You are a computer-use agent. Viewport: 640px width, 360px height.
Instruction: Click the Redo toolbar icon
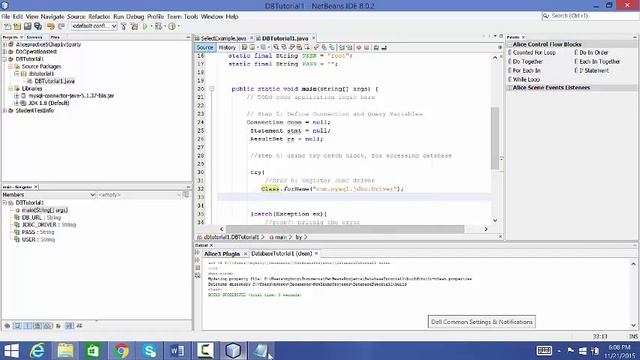coord(61,27)
